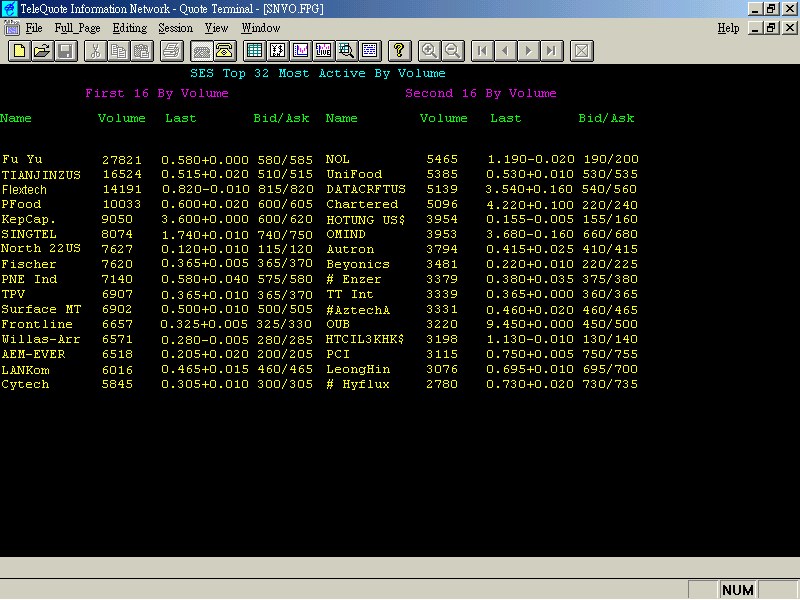Go to the last page arrow icon

pyautogui.click(x=552, y=51)
